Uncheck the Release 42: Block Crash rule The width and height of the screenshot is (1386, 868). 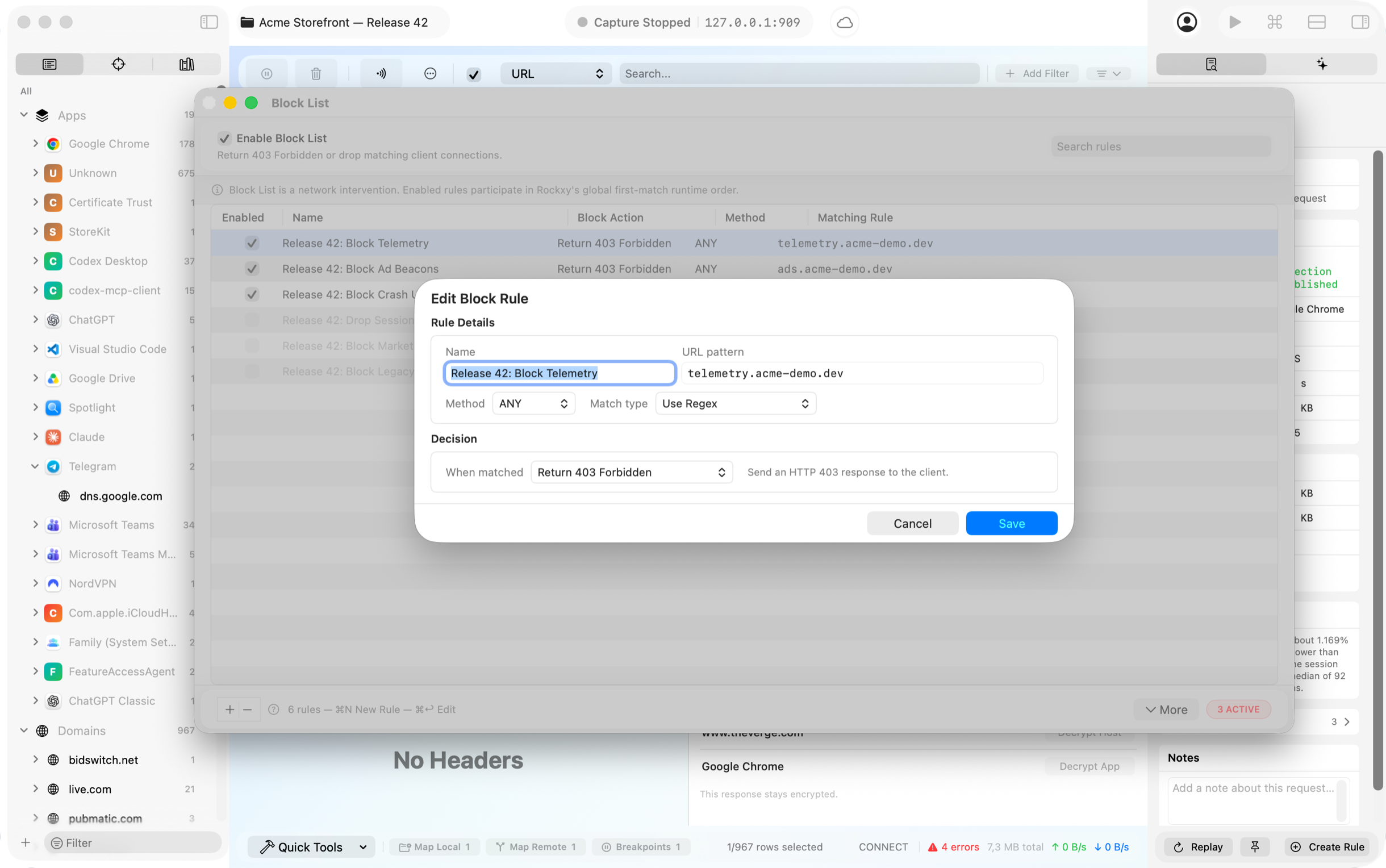[252, 294]
